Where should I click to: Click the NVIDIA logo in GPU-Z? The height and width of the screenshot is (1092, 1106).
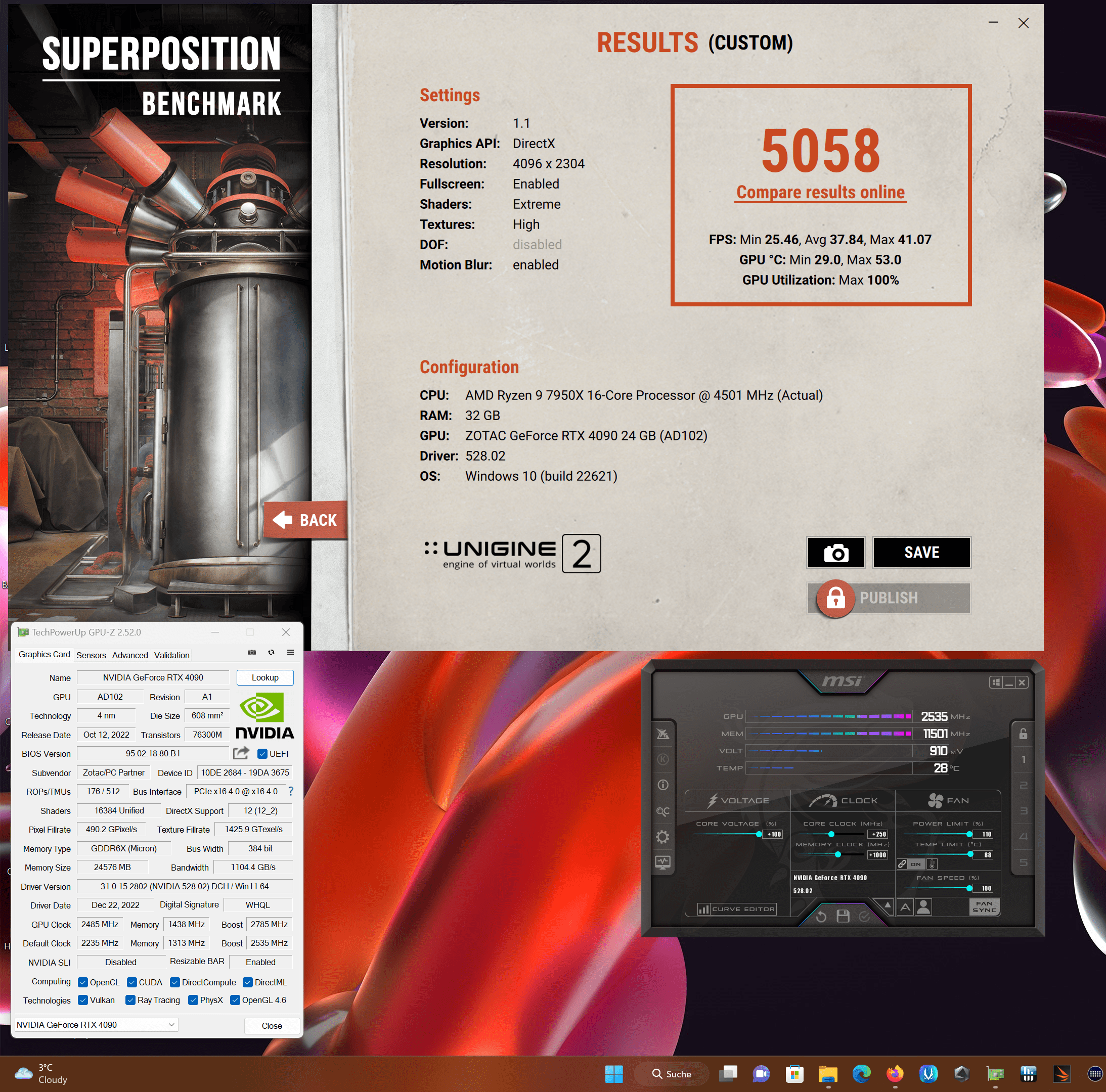pos(264,715)
